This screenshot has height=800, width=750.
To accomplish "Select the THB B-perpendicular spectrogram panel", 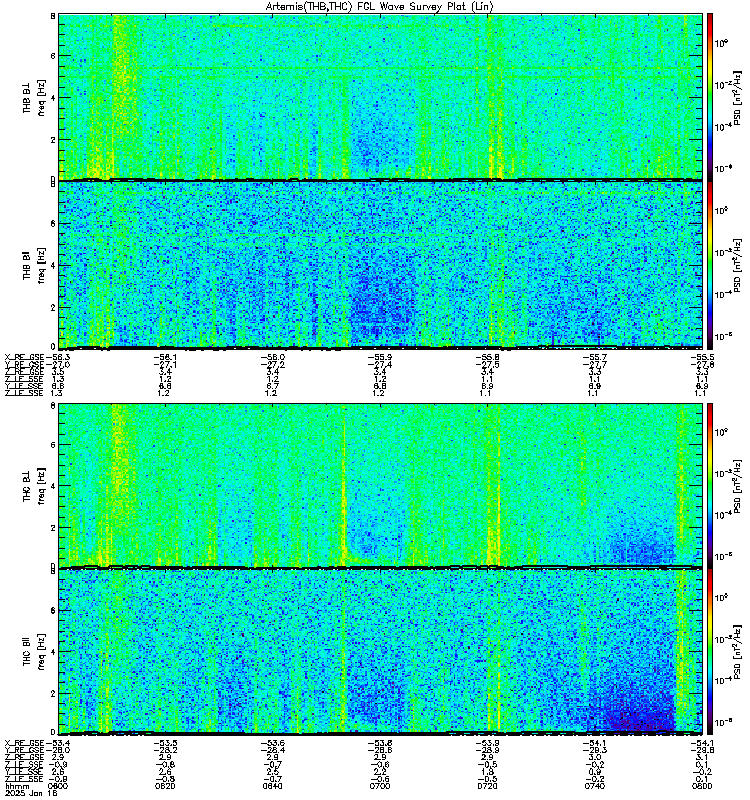I will pos(380,97).
